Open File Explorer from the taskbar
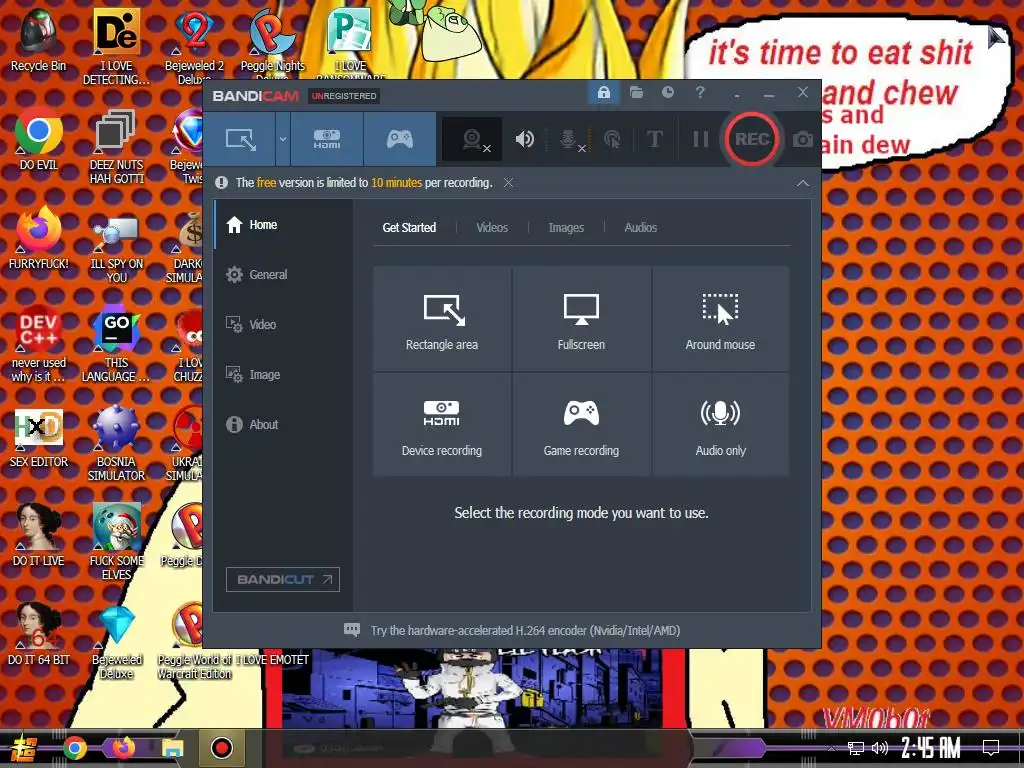The height and width of the screenshot is (768, 1024). 172,748
